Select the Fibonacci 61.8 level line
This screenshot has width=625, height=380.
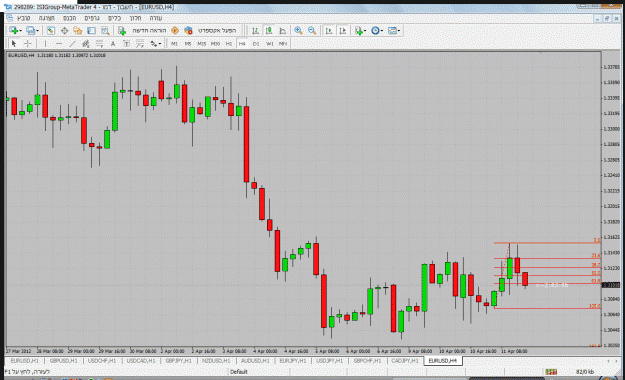point(548,283)
